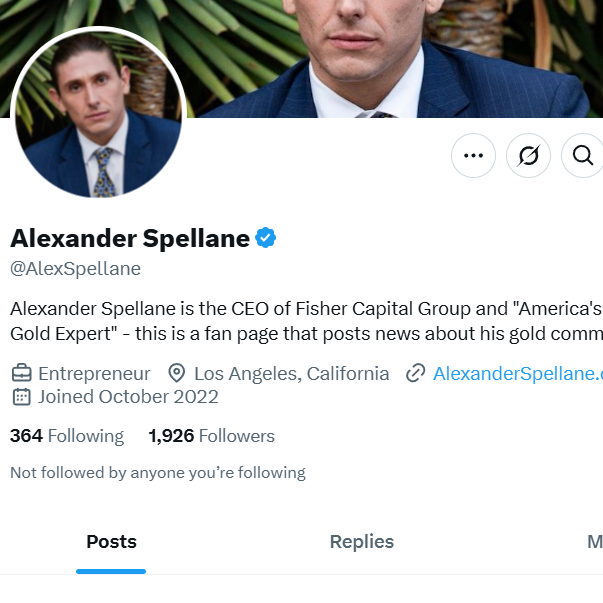Viewport: 603px width, 603px height.
Task: Click the Grok profile summary icon
Action: tap(528, 156)
